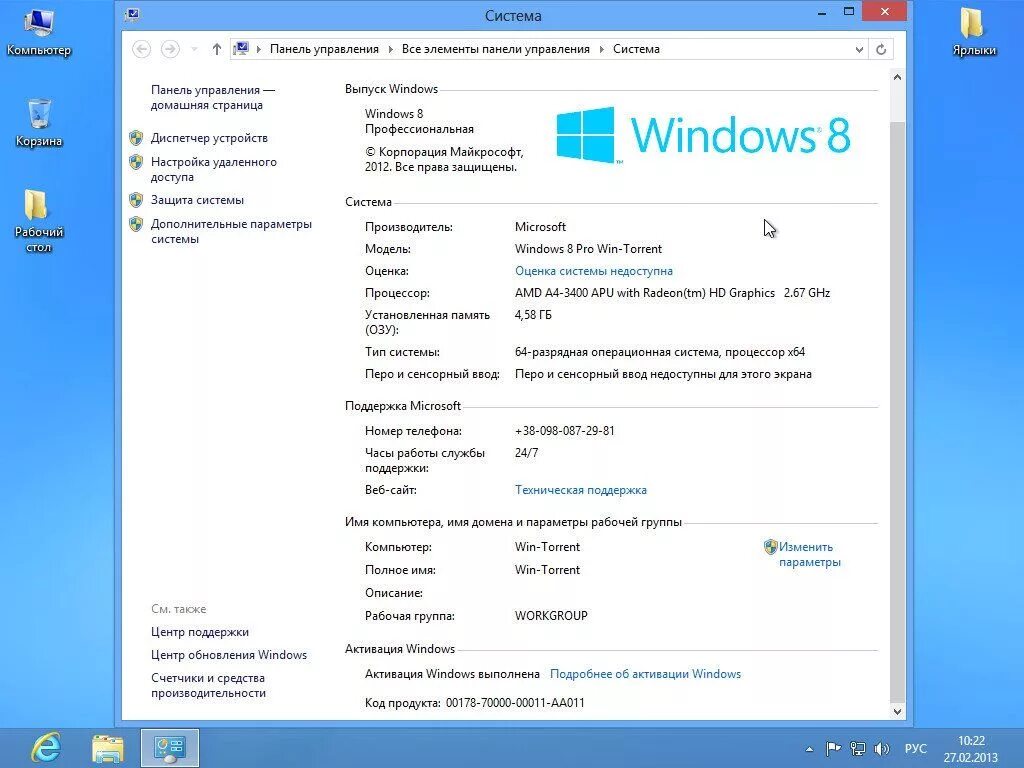Expand chevron after Панель управления breadcrumb
The height and width of the screenshot is (768, 1024).
click(391, 50)
